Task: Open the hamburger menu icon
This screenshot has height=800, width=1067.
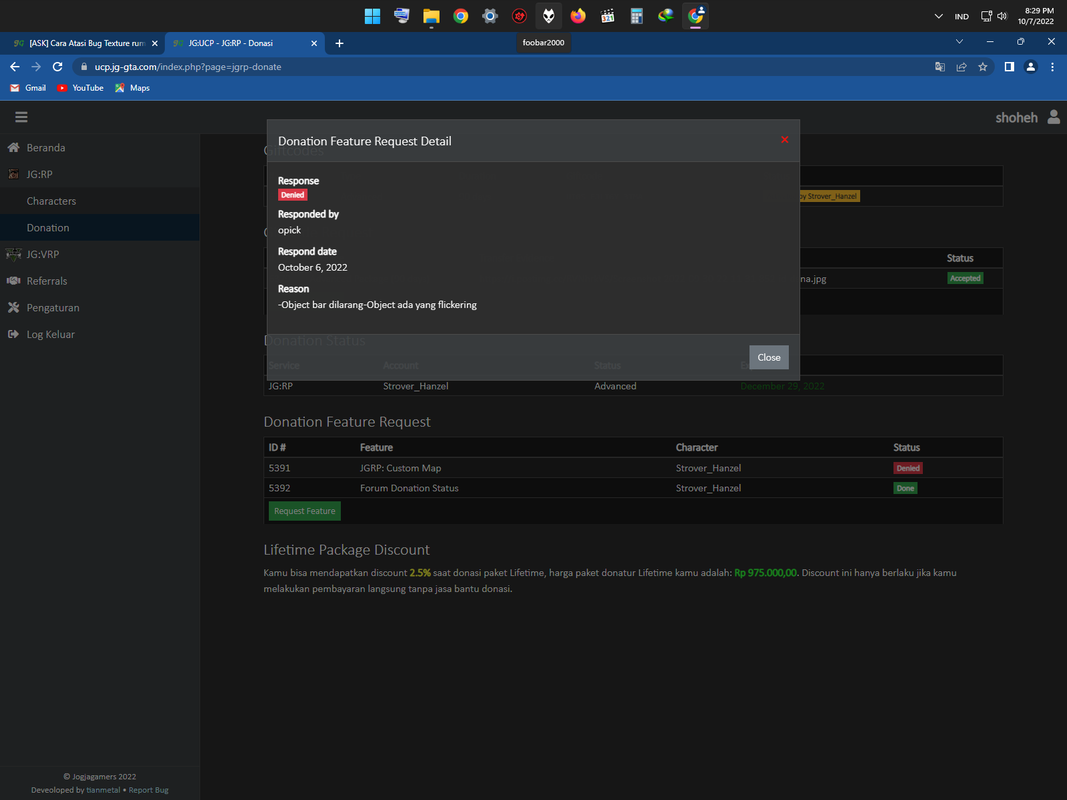Action: 21,117
